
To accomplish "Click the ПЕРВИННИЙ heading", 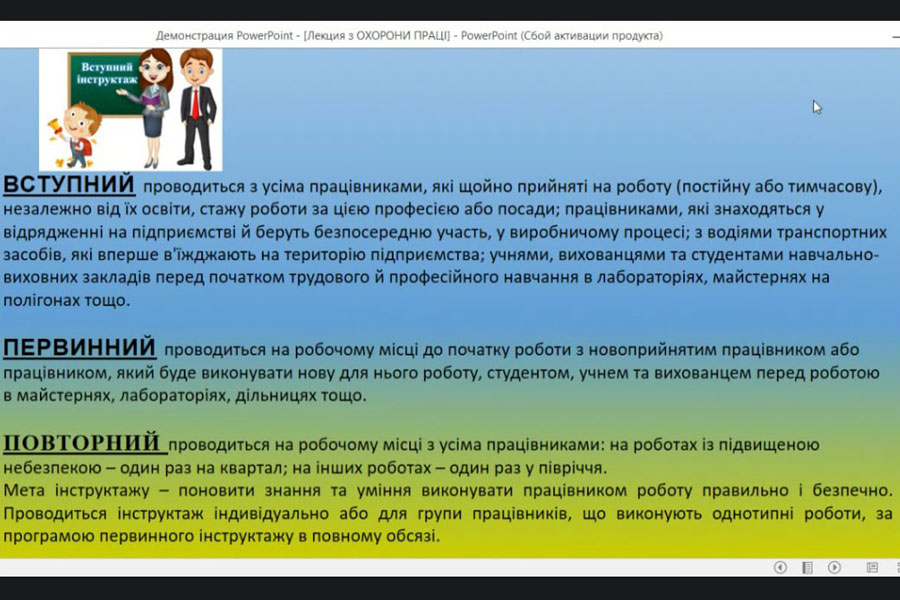I will (x=79, y=348).
